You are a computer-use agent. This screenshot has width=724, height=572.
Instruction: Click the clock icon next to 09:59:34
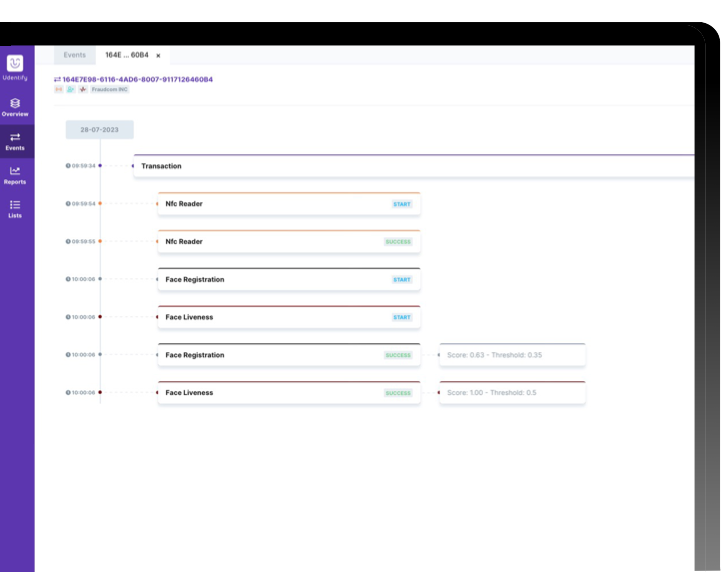tap(68, 165)
